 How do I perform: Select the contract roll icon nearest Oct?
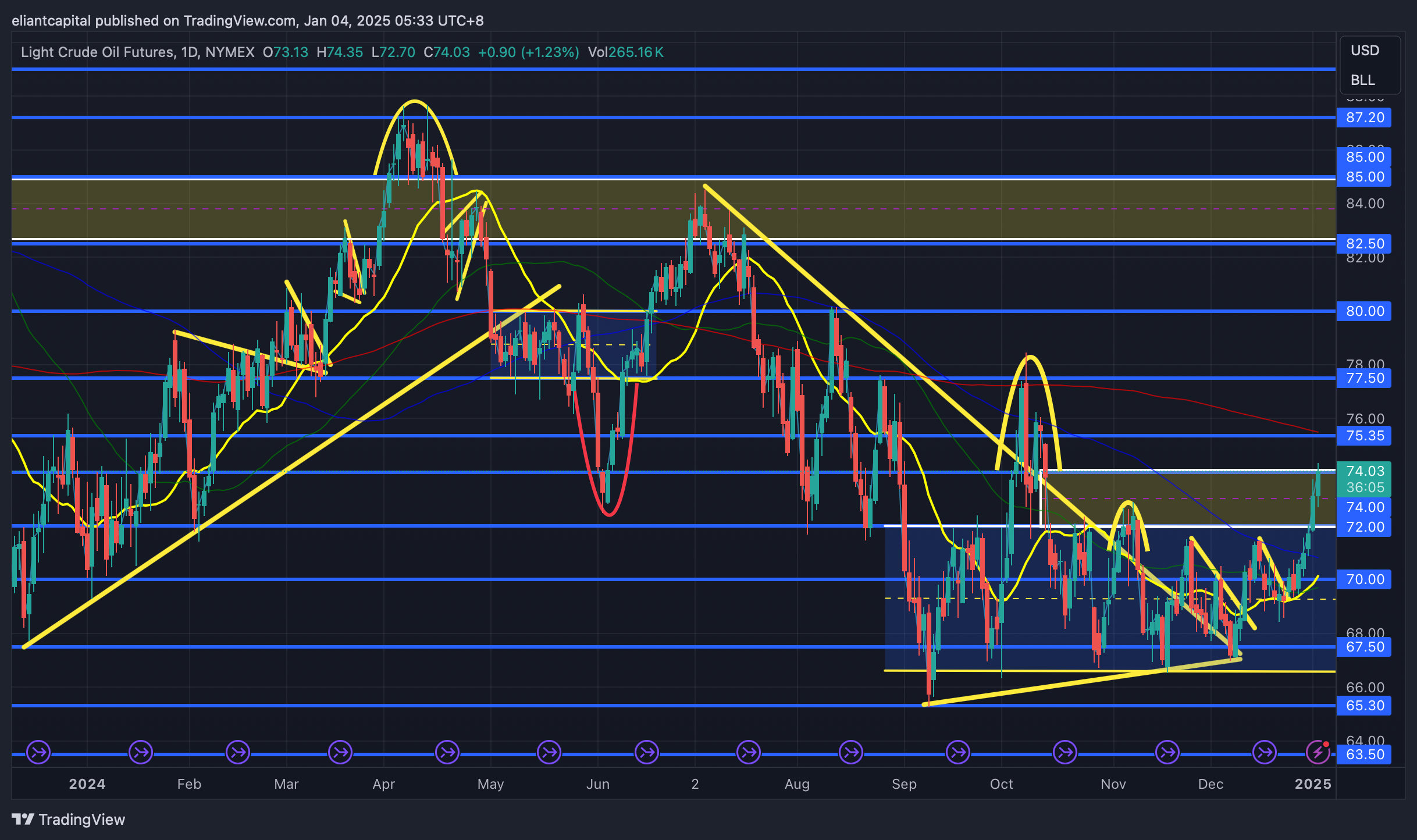click(x=958, y=752)
